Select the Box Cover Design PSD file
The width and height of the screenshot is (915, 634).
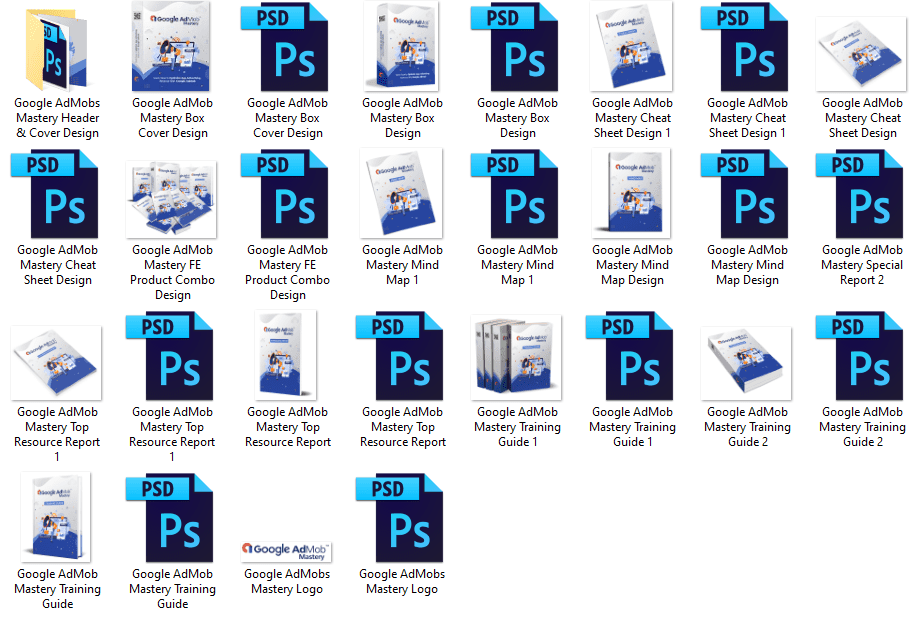(285, 47)
